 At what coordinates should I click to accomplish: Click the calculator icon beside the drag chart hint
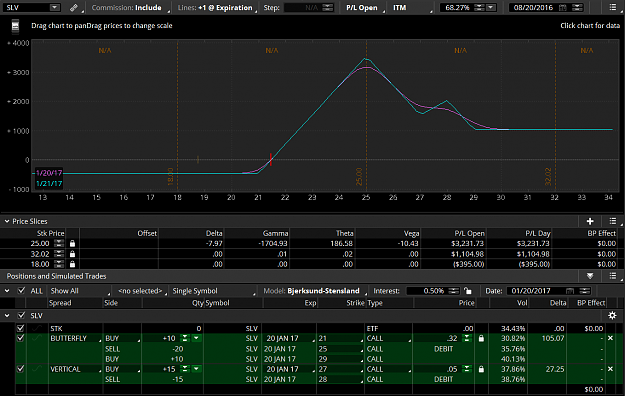coord(15,26)
